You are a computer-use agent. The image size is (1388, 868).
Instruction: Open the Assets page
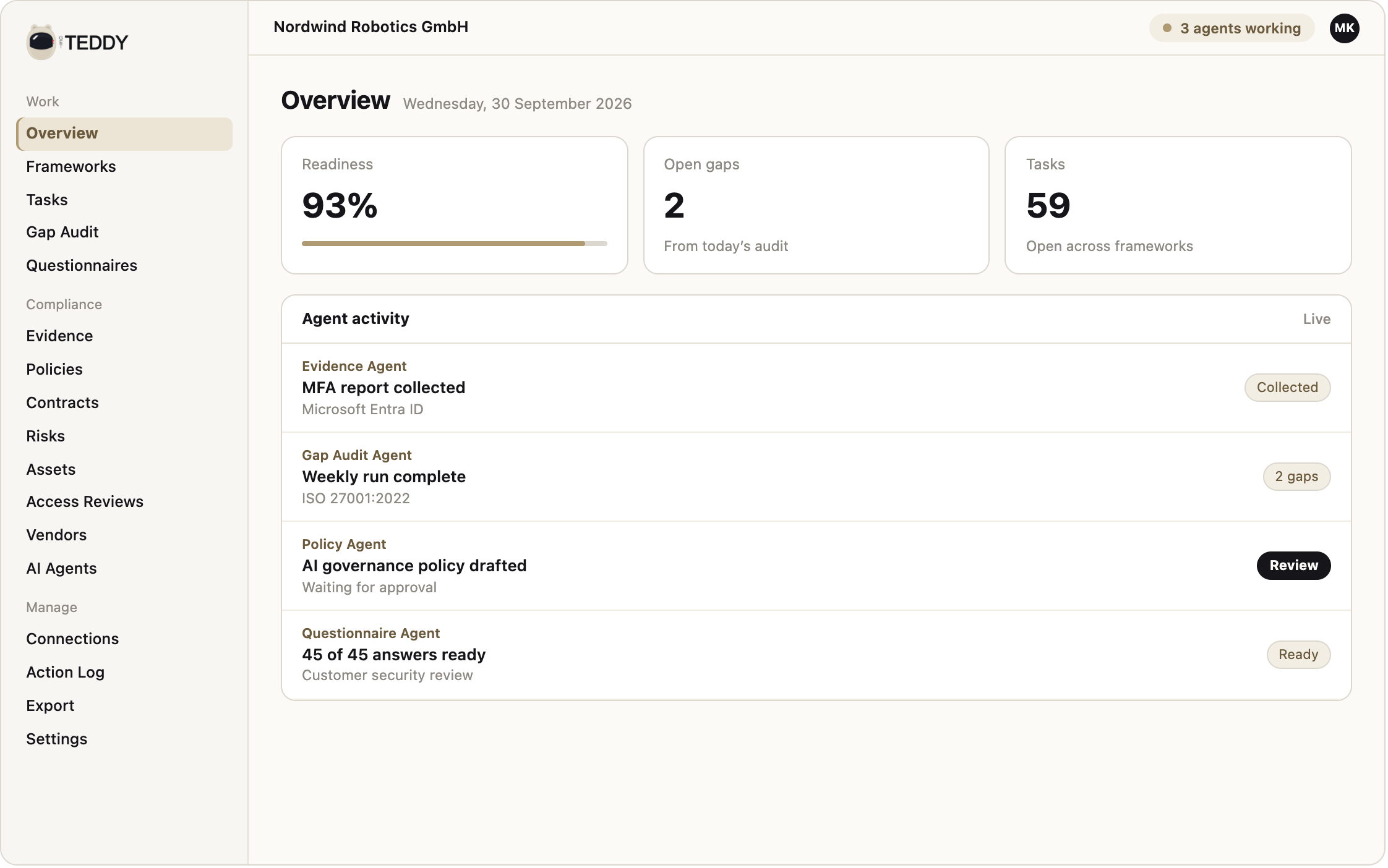click(x=51, y=469)
